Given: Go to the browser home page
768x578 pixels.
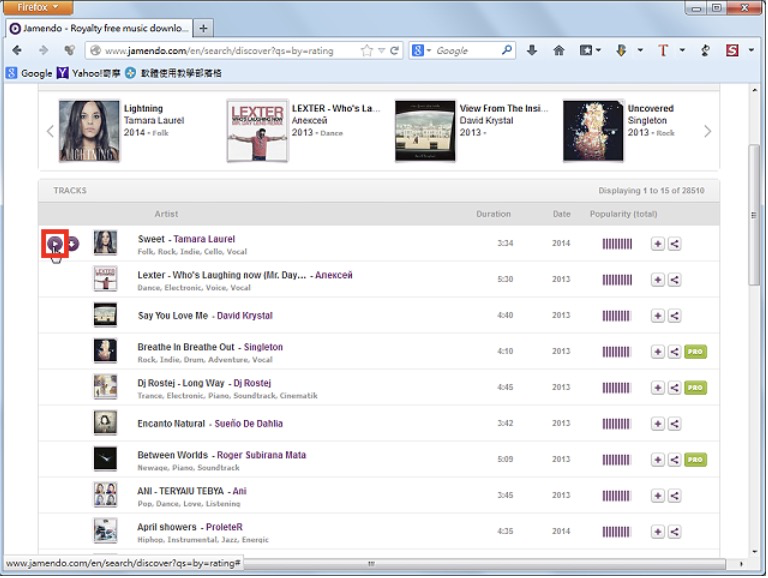Looking at the screenshot, I should coord(558,50).
